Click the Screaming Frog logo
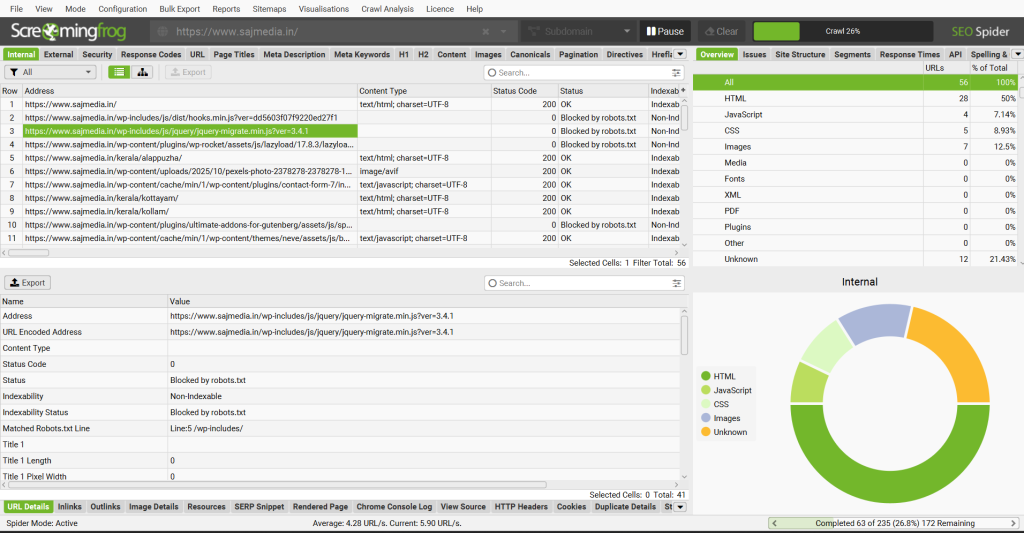Image resolution: width=1024 pixels, height=533 pixels. pos(69,31)
